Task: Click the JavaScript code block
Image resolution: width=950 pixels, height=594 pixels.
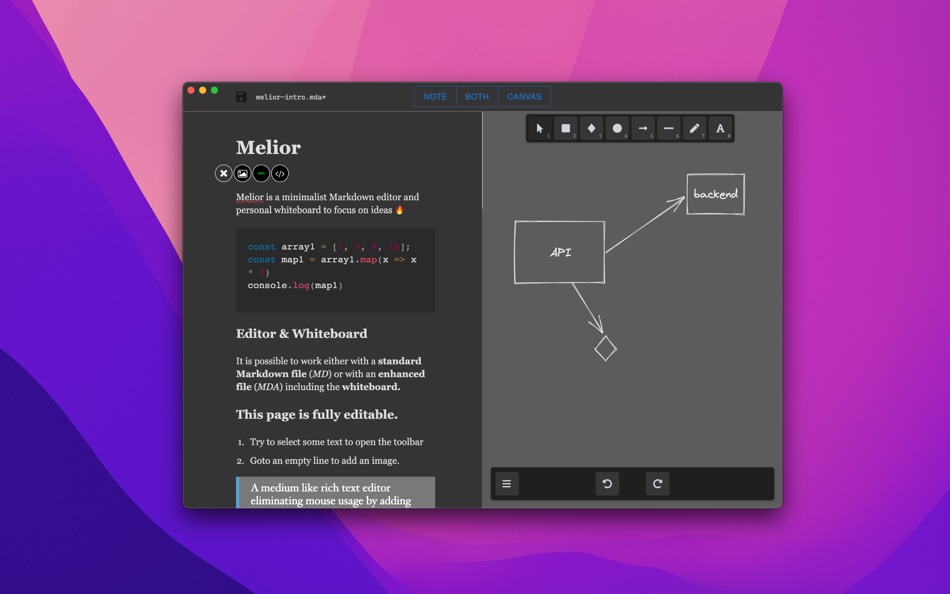Action: tap(336, 270)
